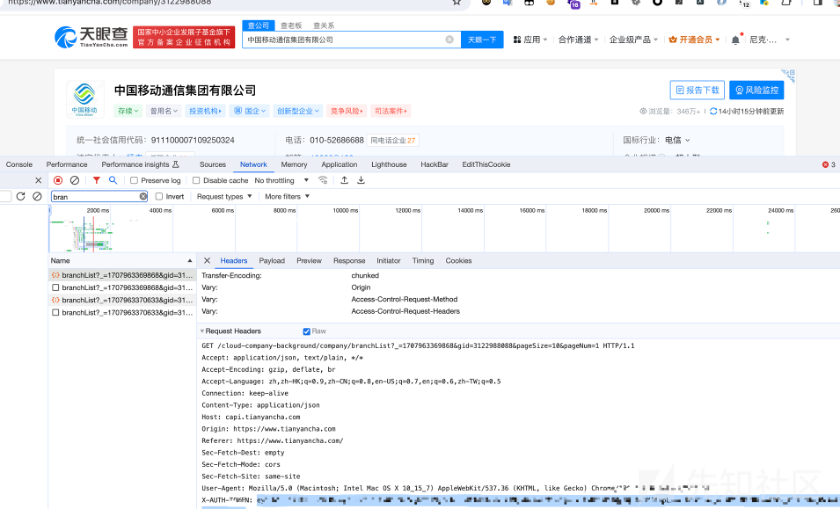Image resolution: width=840 pixels, height=510 pixels.
Task: Clear the network log
Action: [x=74, y=181]
